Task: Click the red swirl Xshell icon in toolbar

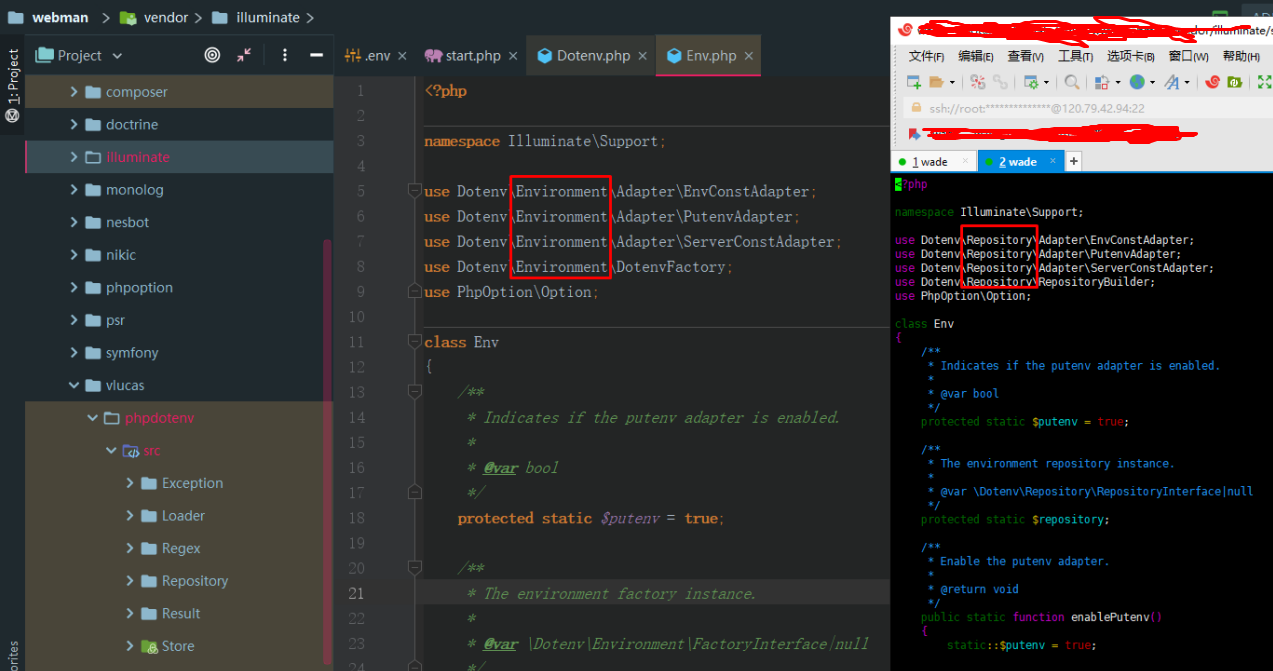Action: click(x=1212, y=82)
